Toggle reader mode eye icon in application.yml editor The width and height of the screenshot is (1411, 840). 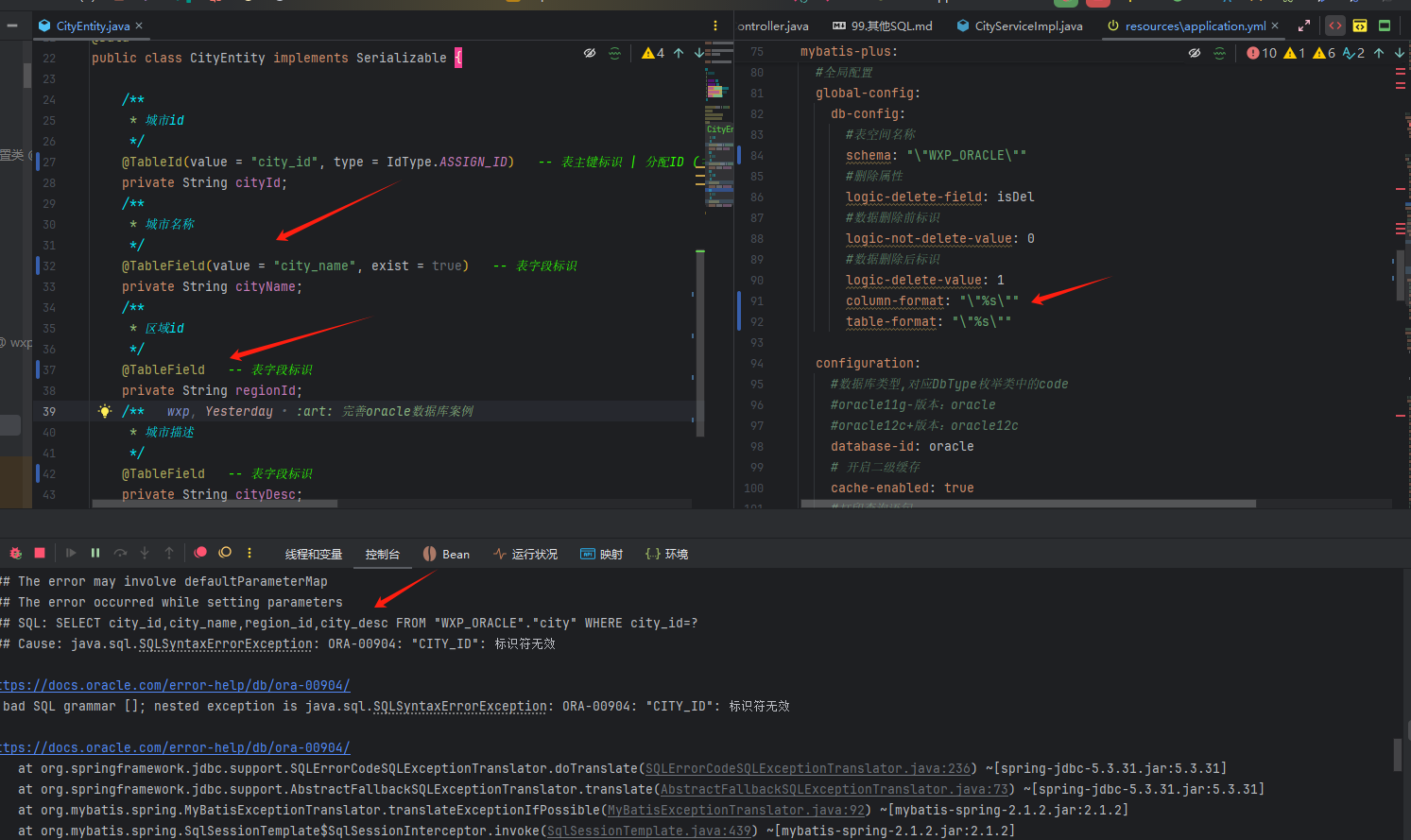pyautogui.click(x=1195, y=53)
